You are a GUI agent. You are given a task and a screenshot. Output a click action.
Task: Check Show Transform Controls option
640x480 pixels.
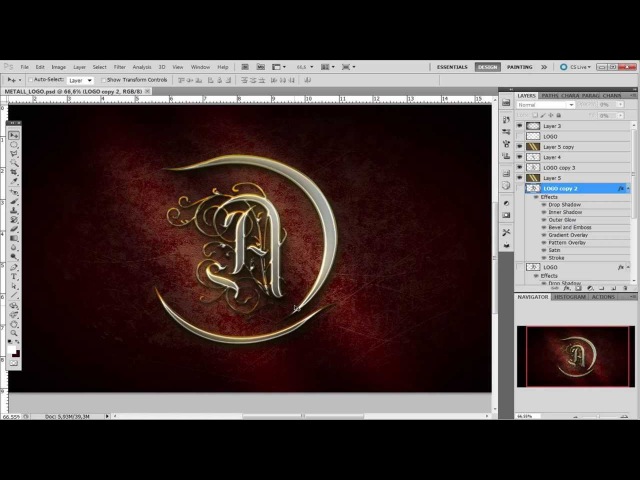pos(103,79)
